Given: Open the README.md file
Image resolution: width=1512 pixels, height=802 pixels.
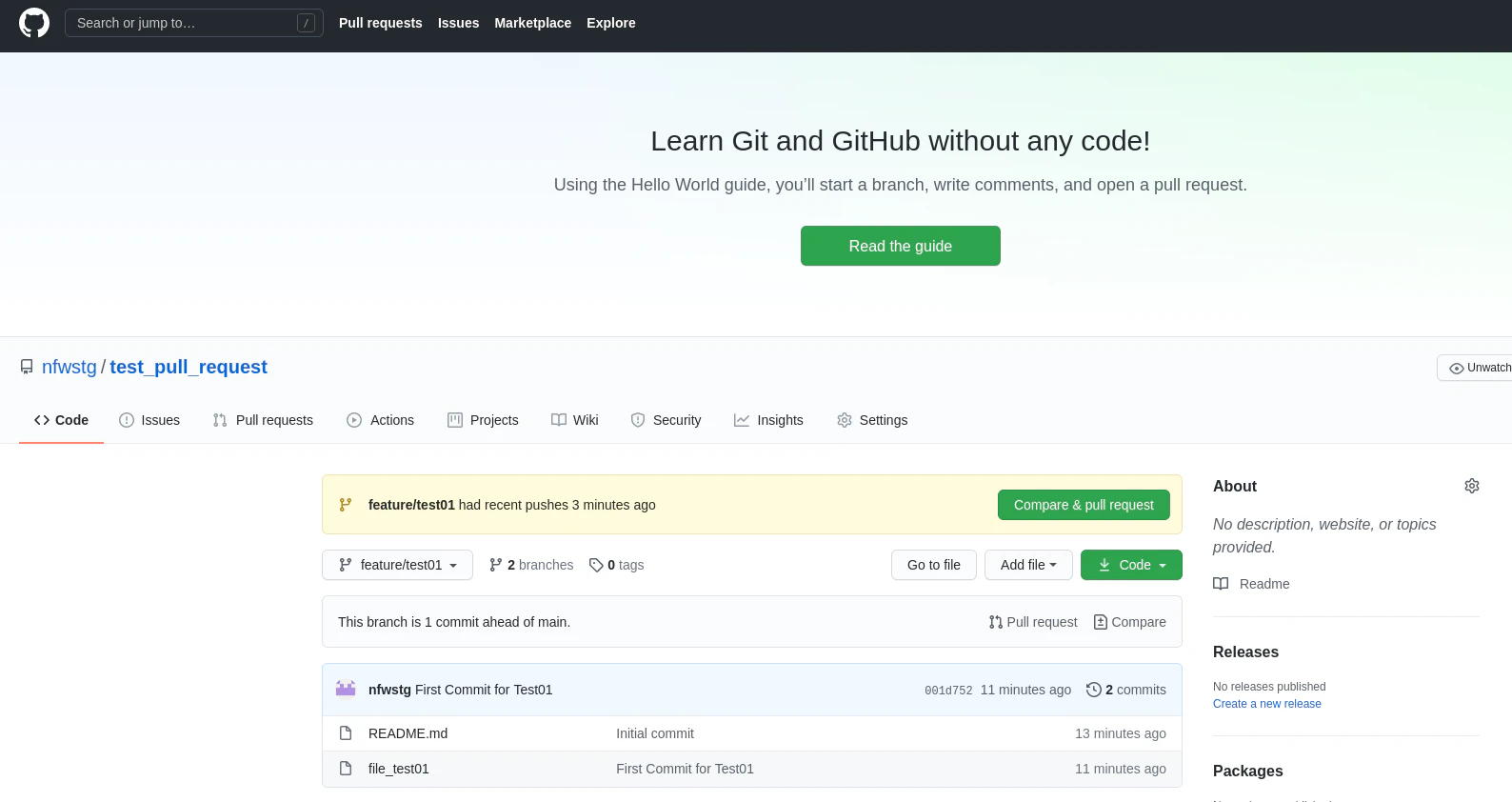Looking at the screenshot, I should (408, 733).
